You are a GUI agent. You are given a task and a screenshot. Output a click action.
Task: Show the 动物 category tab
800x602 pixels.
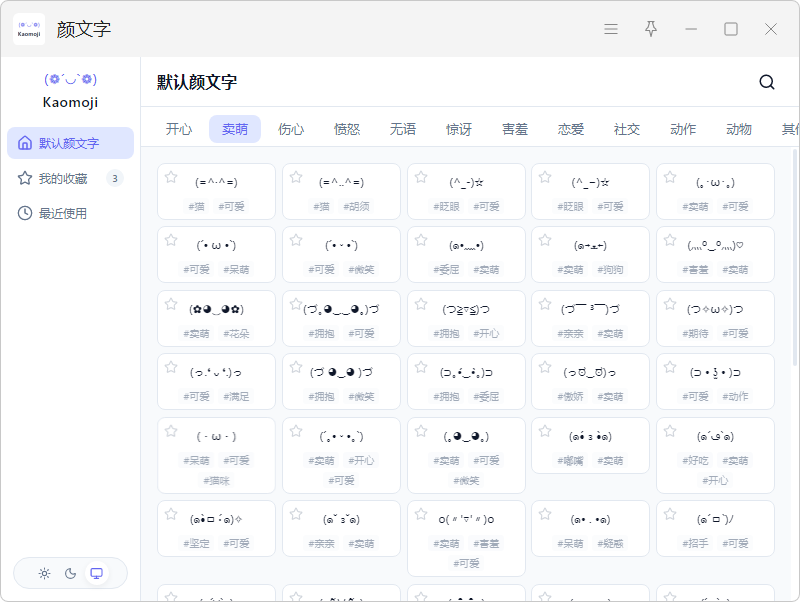click(738, 129)
